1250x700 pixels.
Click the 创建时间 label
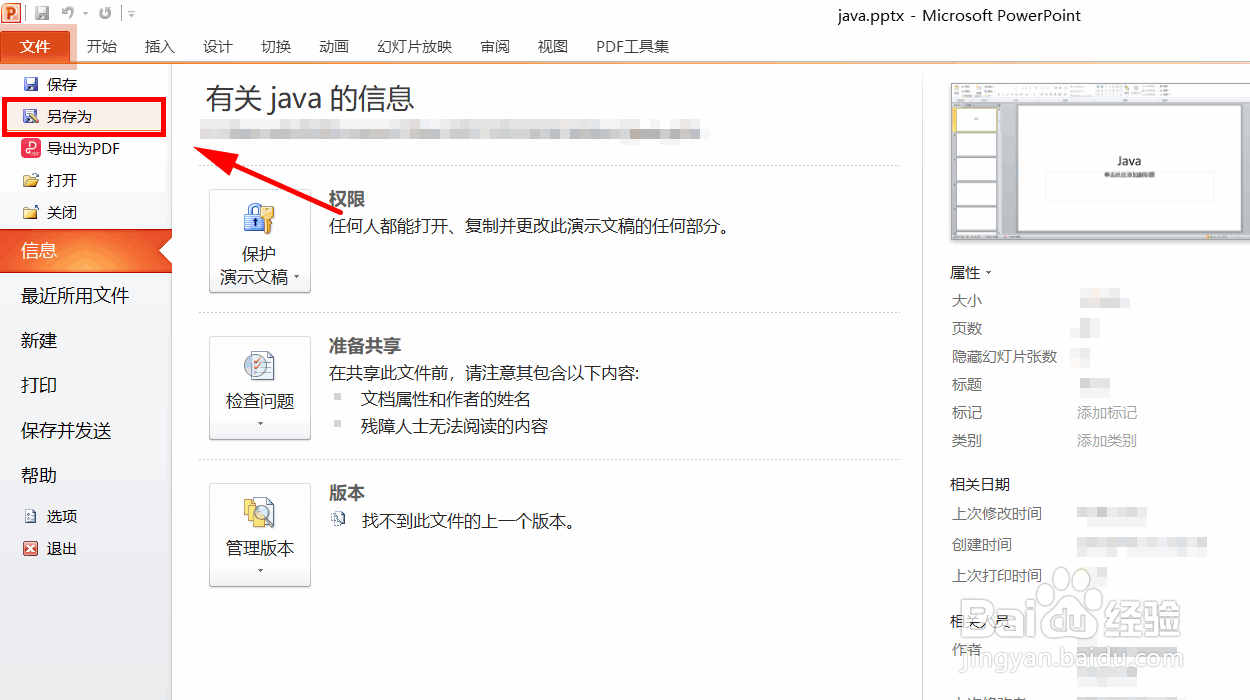[982, 545]
